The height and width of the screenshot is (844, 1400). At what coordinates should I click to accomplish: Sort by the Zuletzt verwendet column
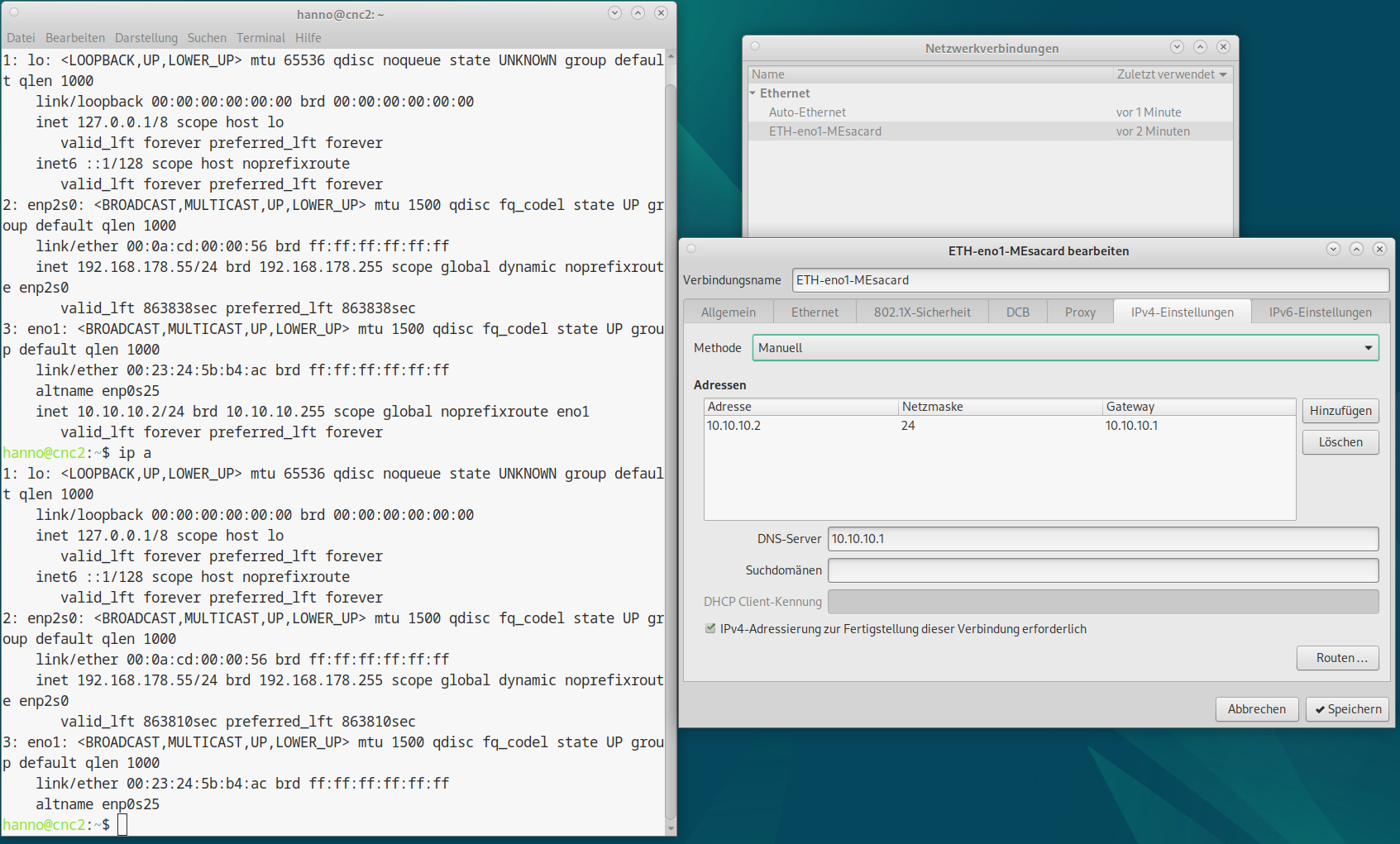click(1172, 74)
